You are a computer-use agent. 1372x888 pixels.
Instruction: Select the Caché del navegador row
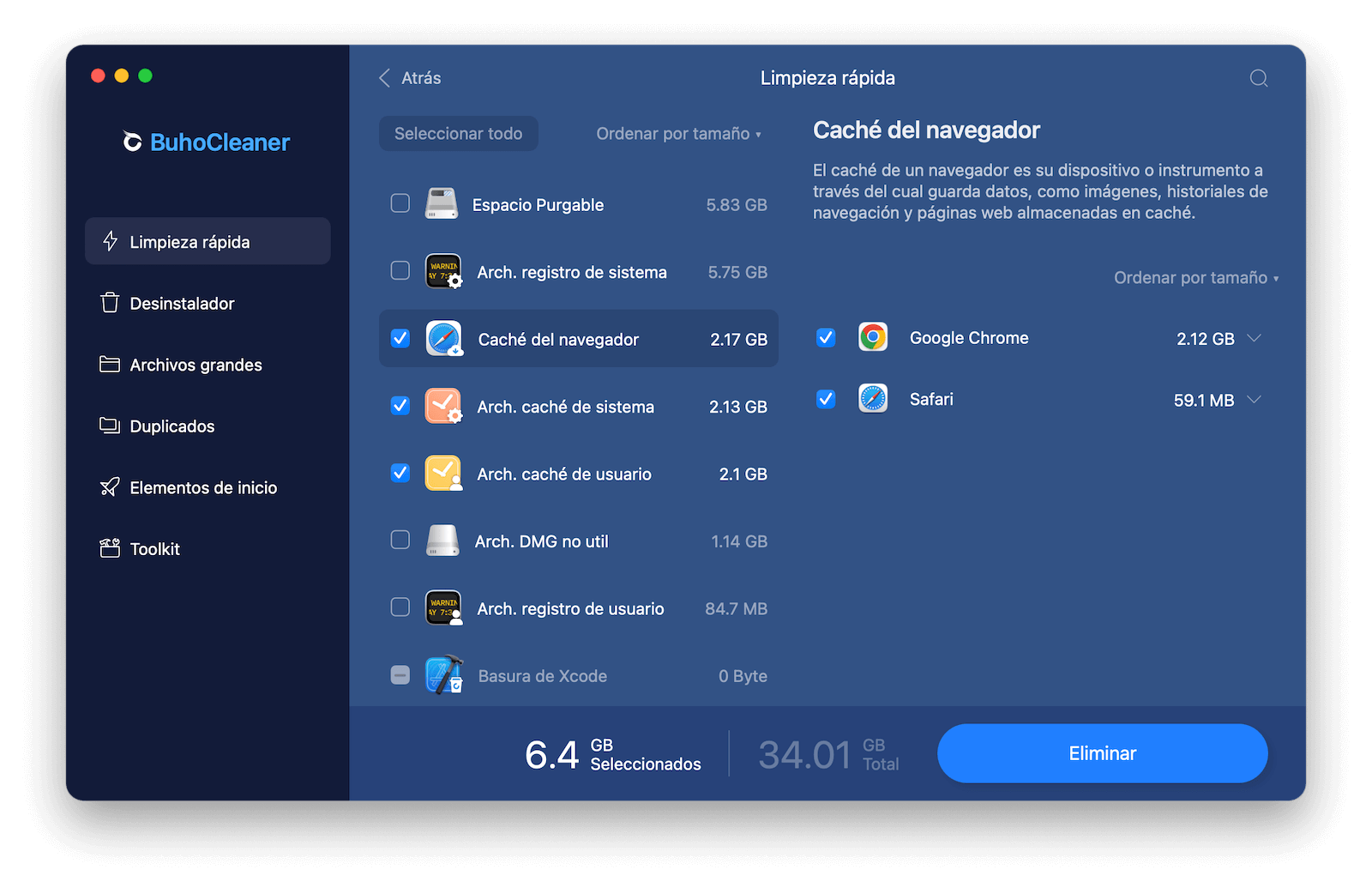[x=579, y=338]
